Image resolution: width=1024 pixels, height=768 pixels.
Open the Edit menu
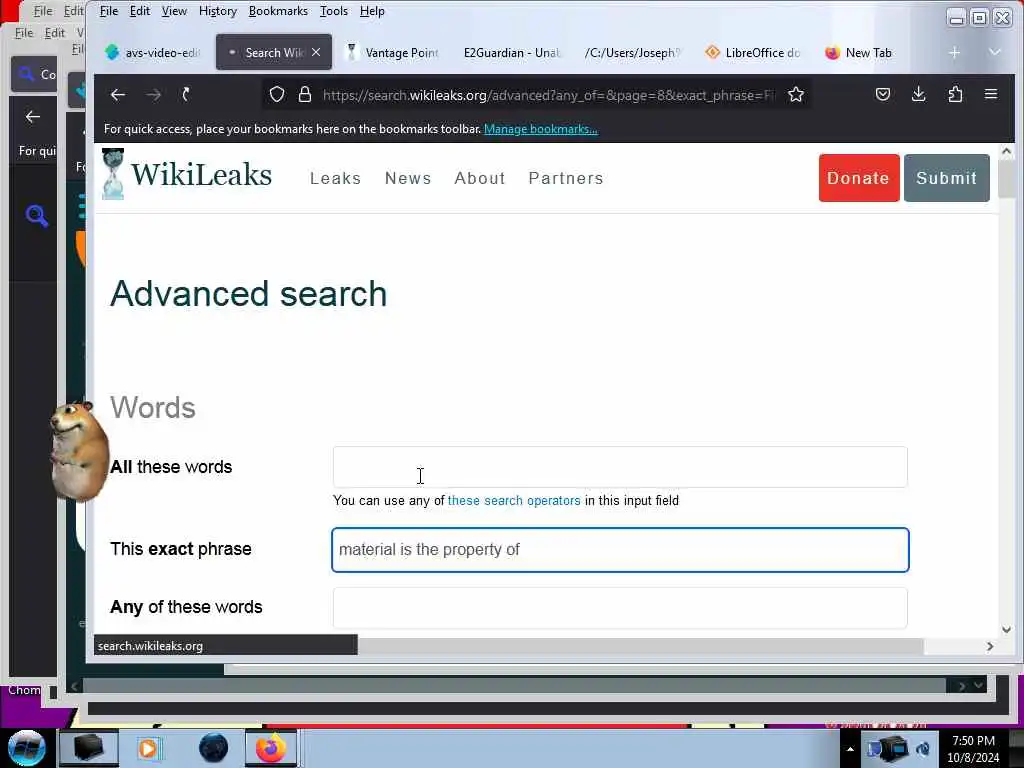point(140,11)
